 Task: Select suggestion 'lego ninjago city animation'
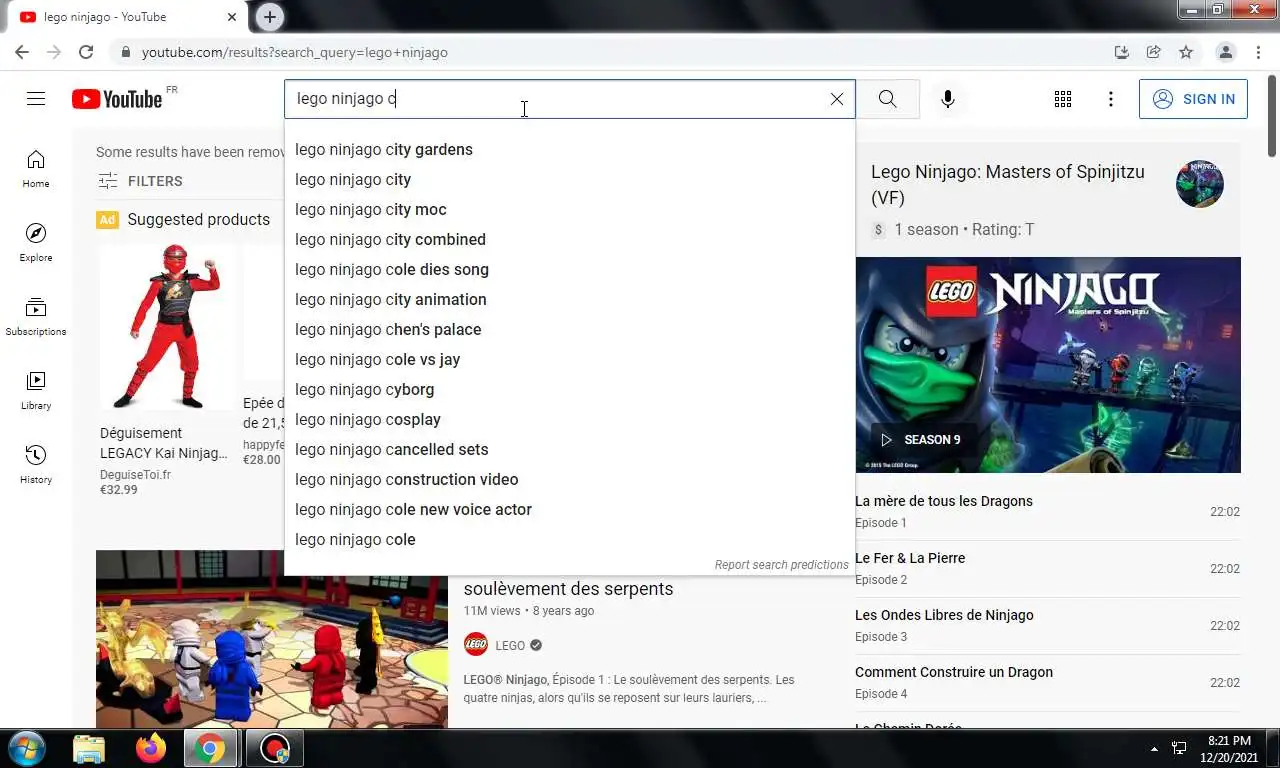[x=570, y=300]
